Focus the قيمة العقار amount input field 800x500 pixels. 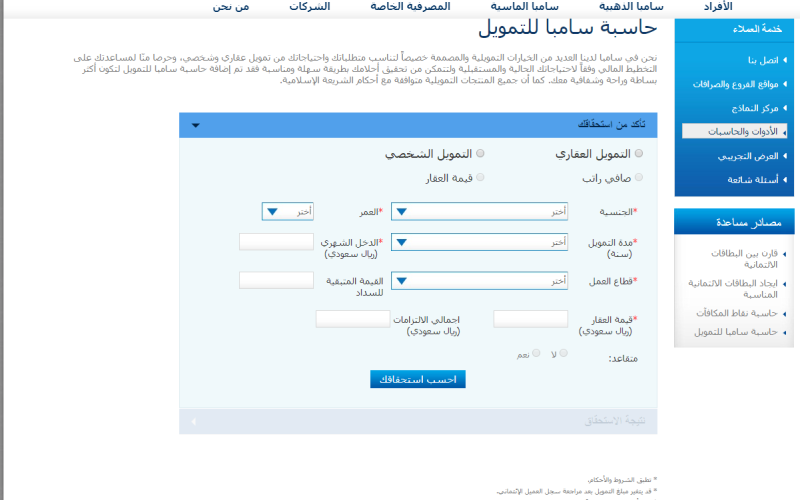pyautogui.click(x=531, y=319)
